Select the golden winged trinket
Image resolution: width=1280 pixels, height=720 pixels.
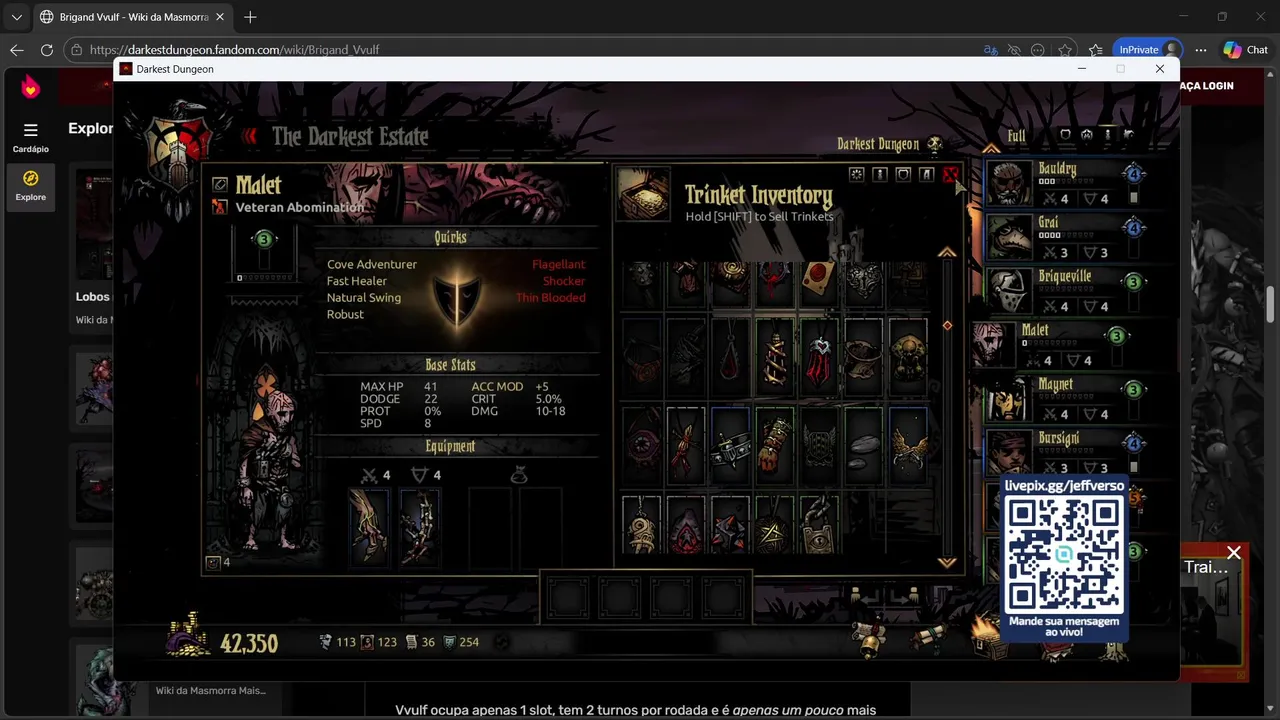pos(908,446)
